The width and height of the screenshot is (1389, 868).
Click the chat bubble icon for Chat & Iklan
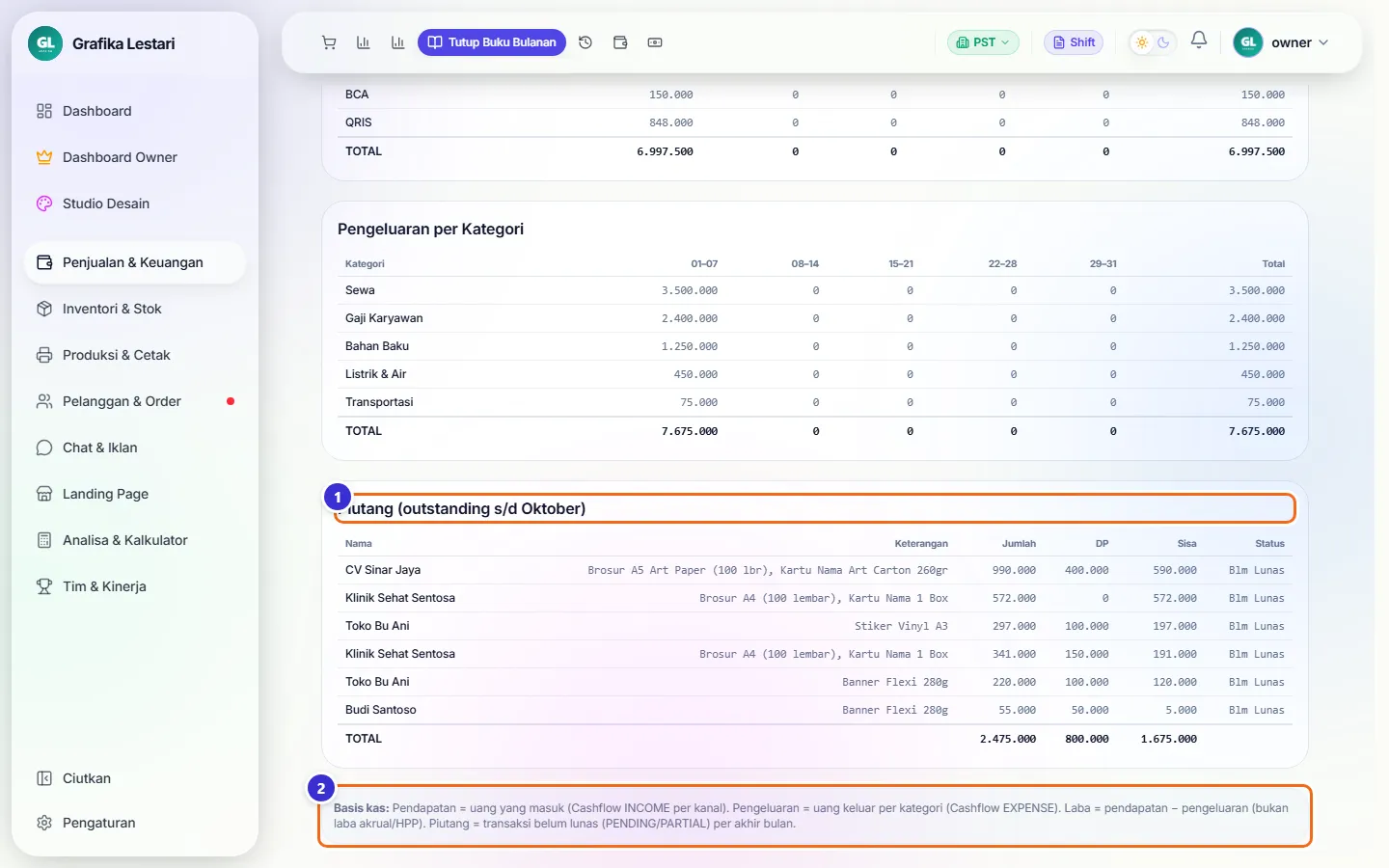pos(44,448)
